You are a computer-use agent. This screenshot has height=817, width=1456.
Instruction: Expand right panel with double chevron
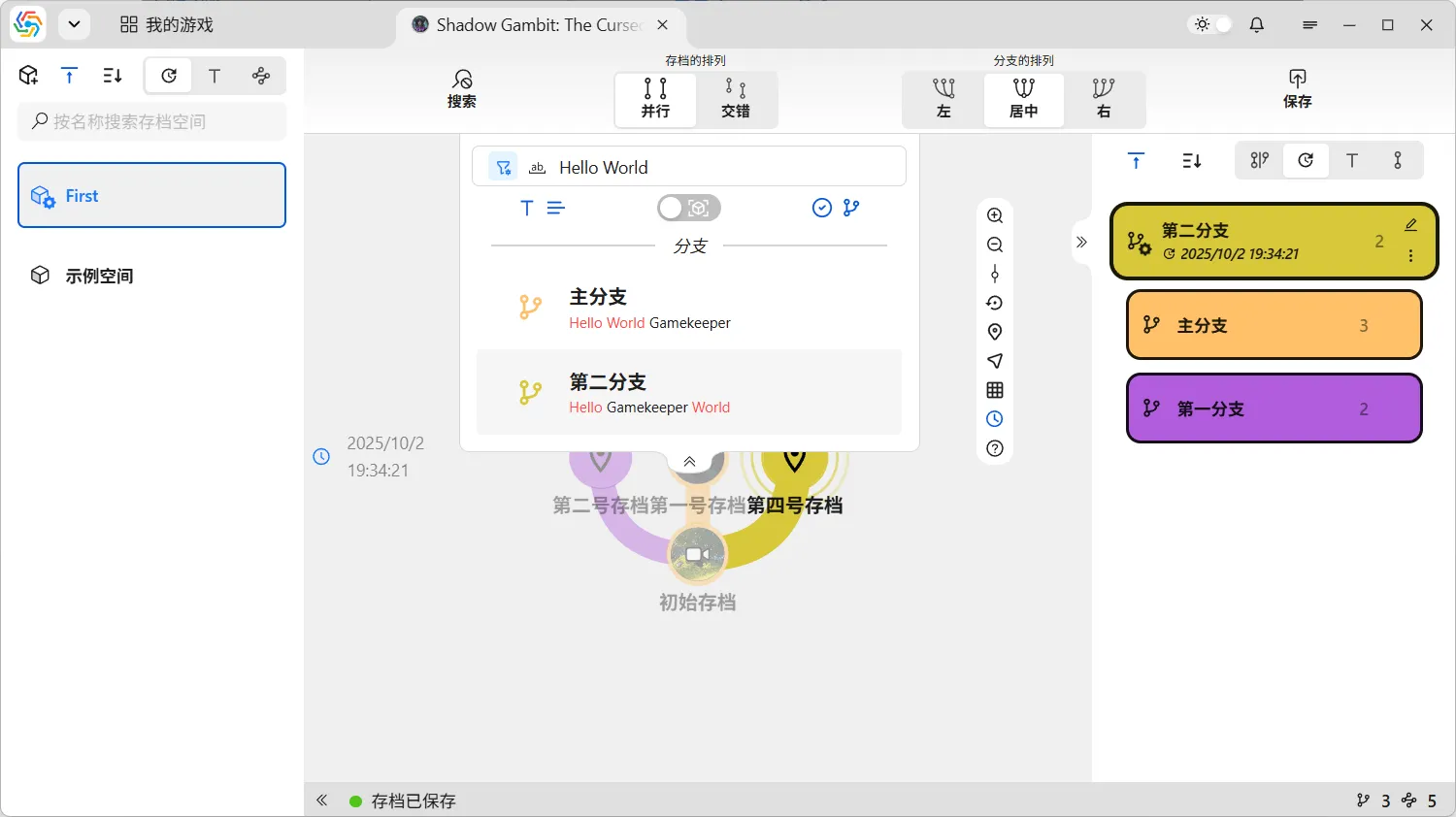pyautogui.click(x=1081, y=242)
